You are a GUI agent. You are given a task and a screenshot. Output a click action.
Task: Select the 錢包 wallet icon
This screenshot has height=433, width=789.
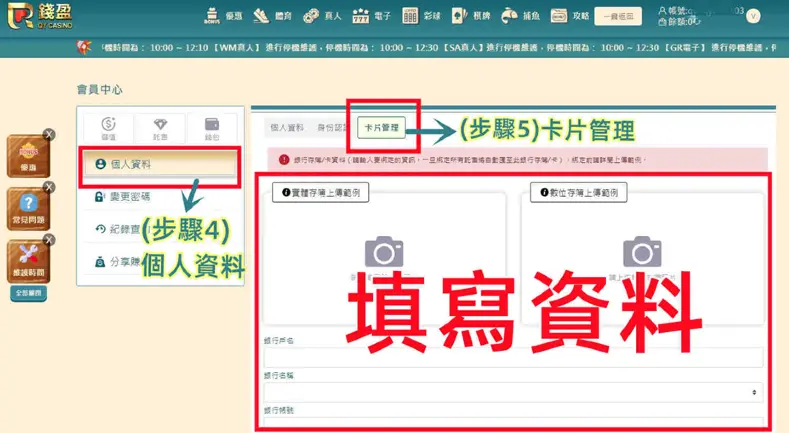(212, 128)
